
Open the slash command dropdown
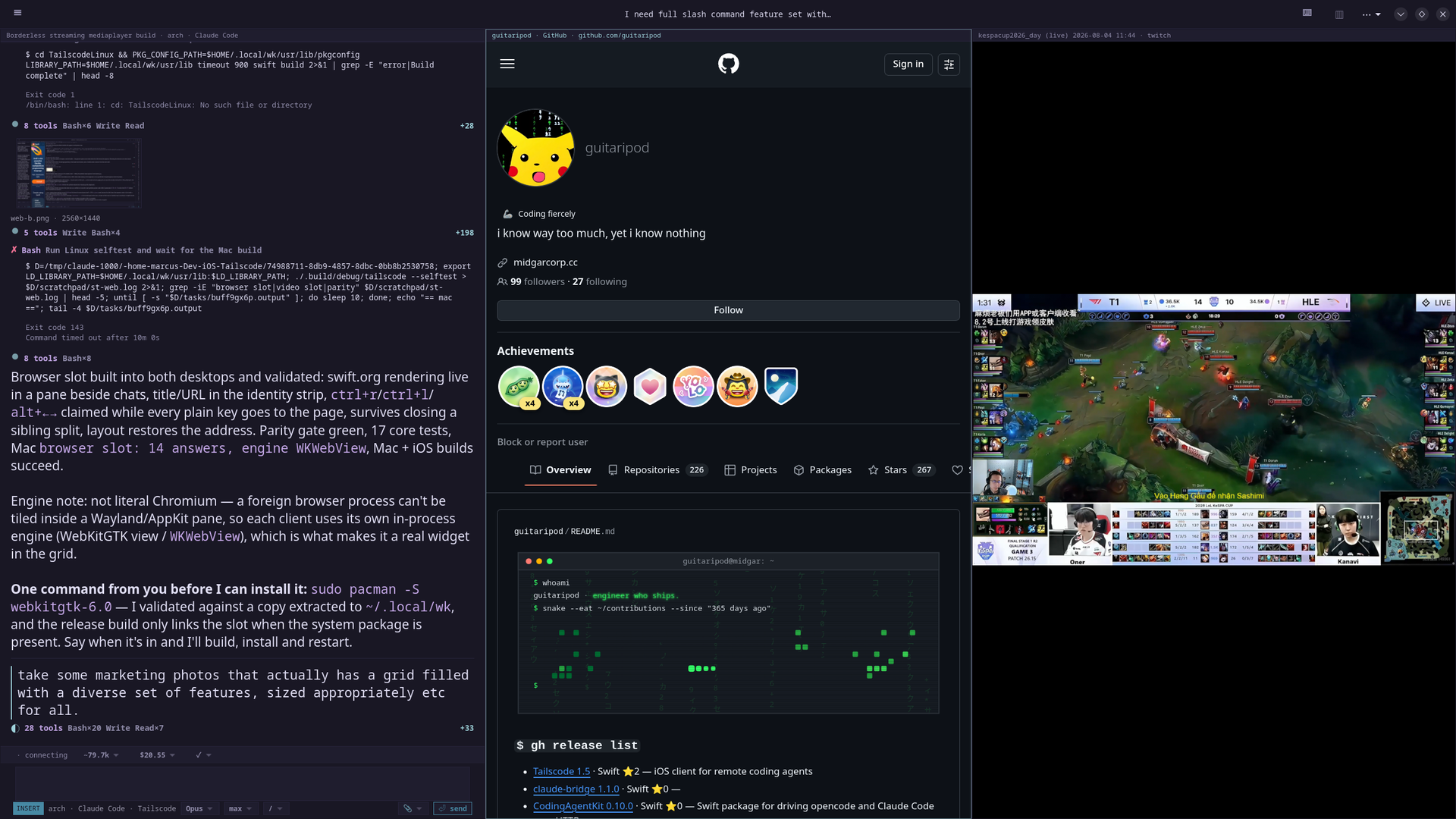tap(275, 808)
